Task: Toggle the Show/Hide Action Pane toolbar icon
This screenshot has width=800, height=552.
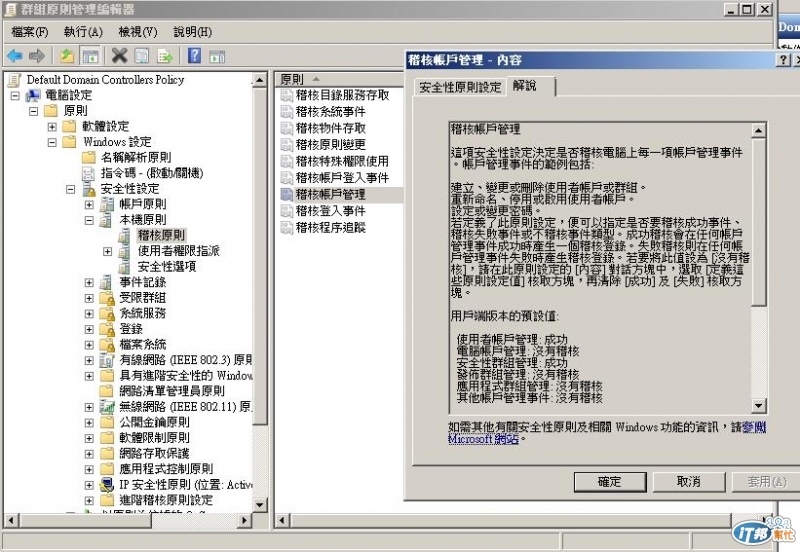Action: [217, 56]
